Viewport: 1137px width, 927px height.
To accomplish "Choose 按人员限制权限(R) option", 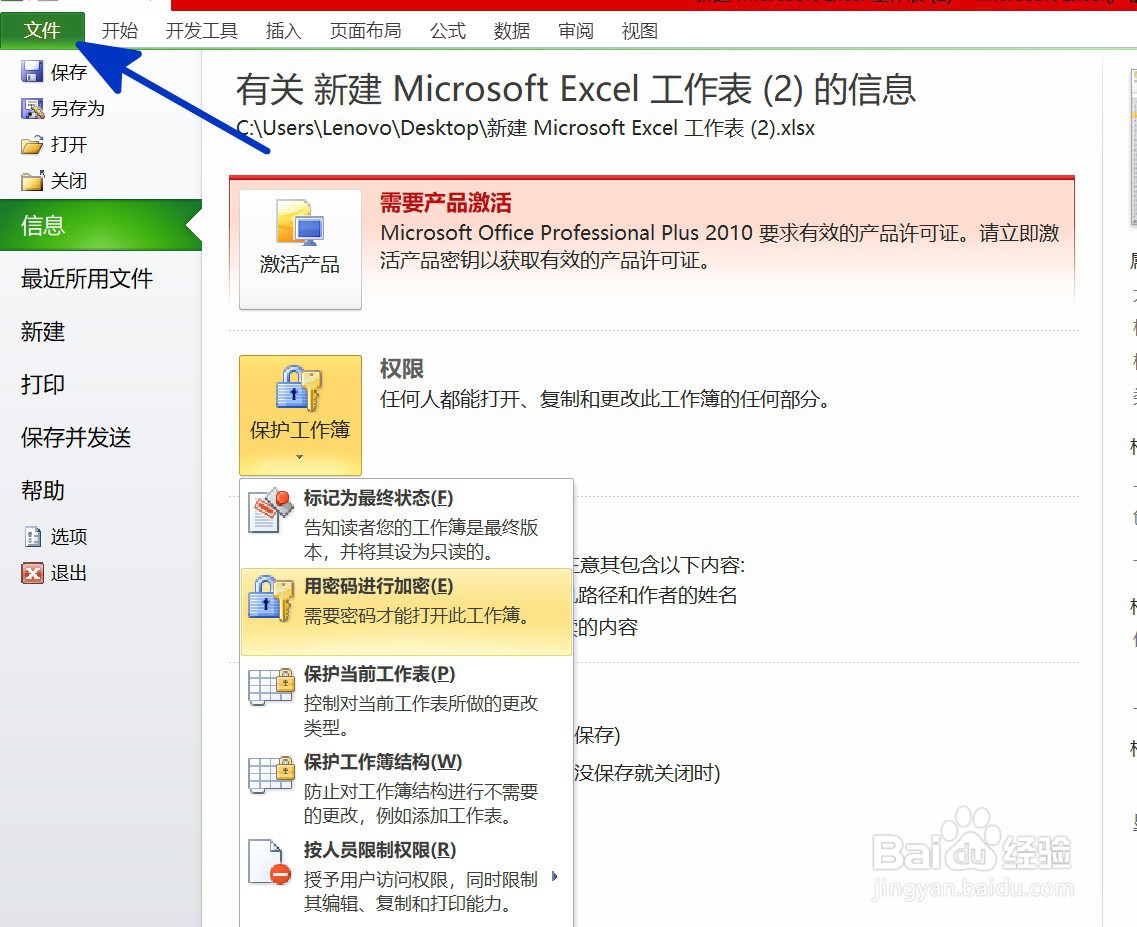I will pyautogui.click(x=406, y=876).
